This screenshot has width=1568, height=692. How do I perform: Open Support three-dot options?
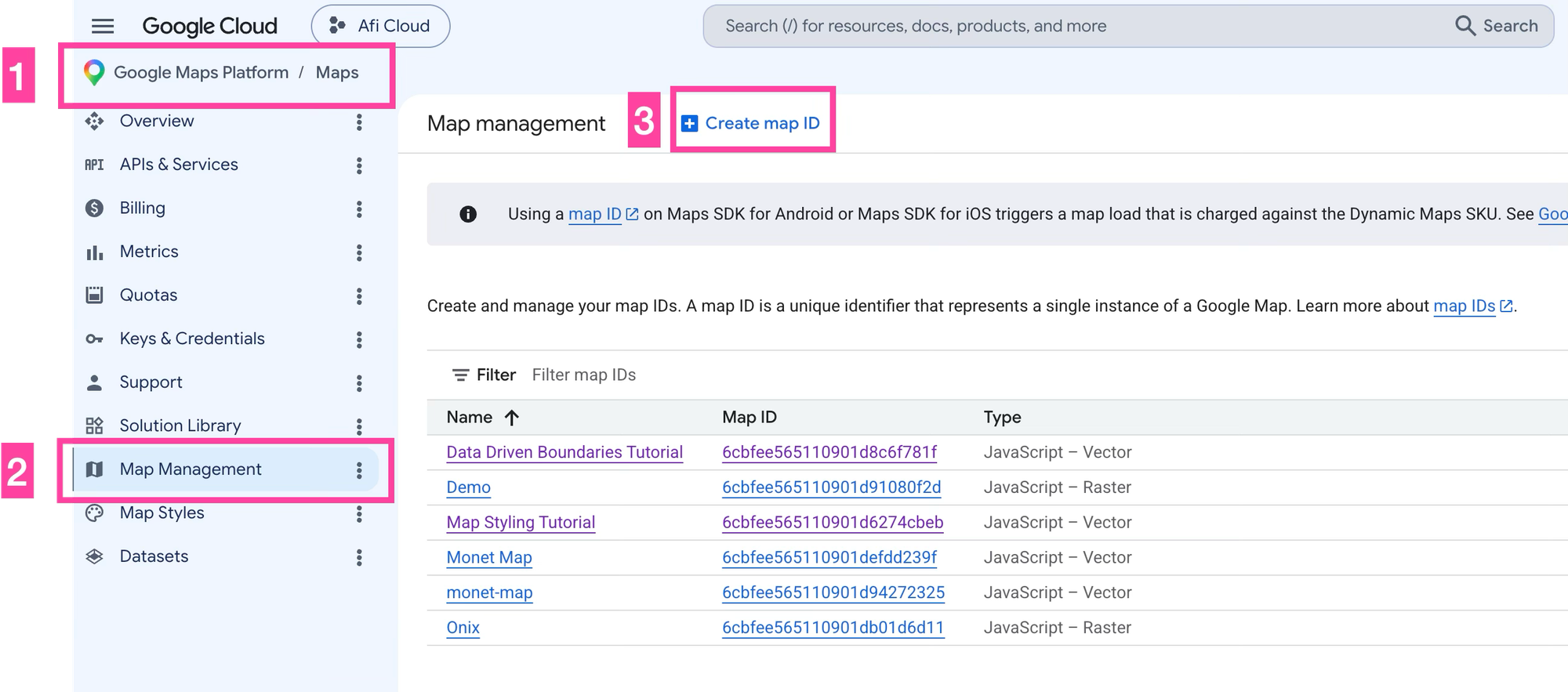(359, 383)
